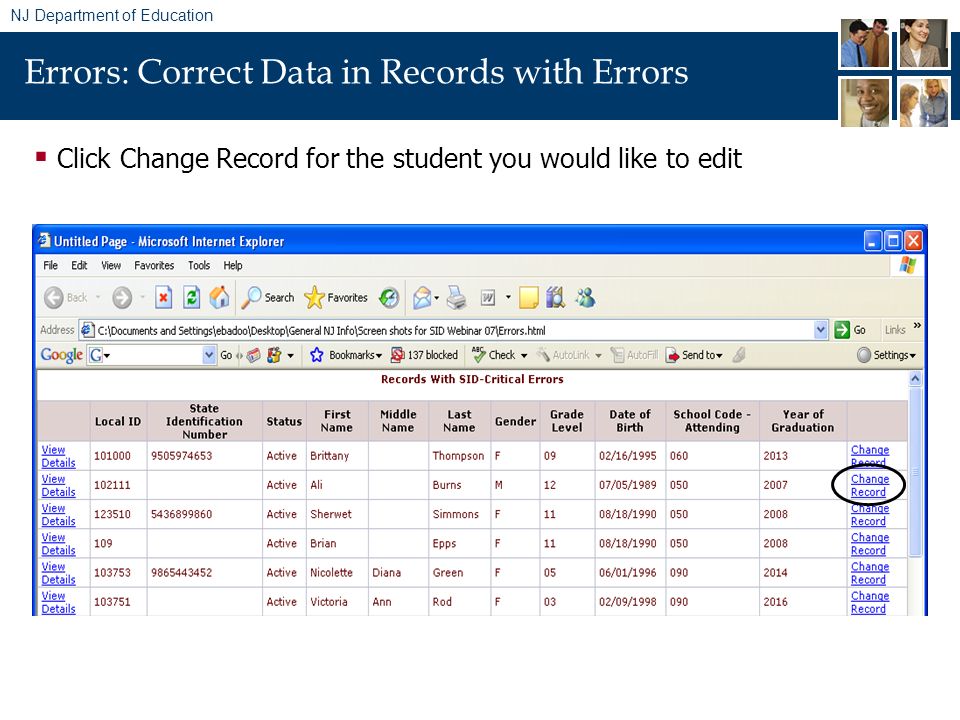Open Search from the toolbar
The height and width of the screenshot is (720, 960).
coord(268,298)
